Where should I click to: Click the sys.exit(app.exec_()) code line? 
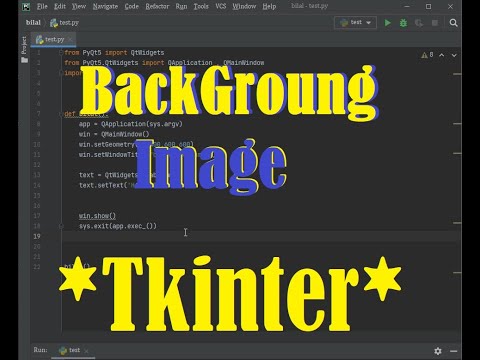[118, 226]
